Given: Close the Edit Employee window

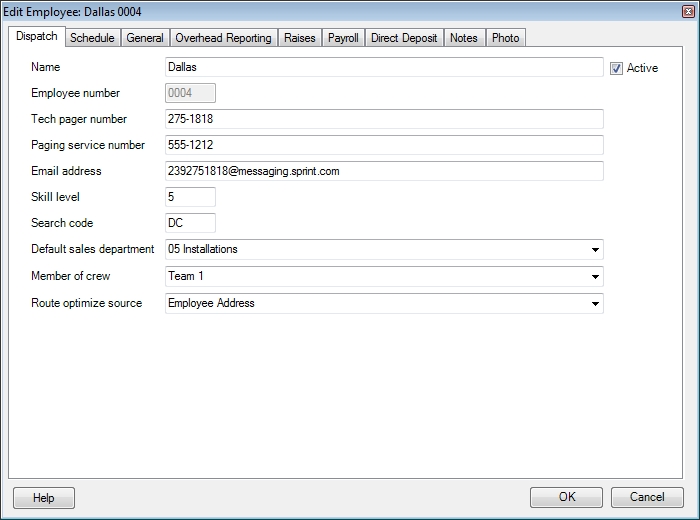Looking at the screenshot, I should (688, 12).
